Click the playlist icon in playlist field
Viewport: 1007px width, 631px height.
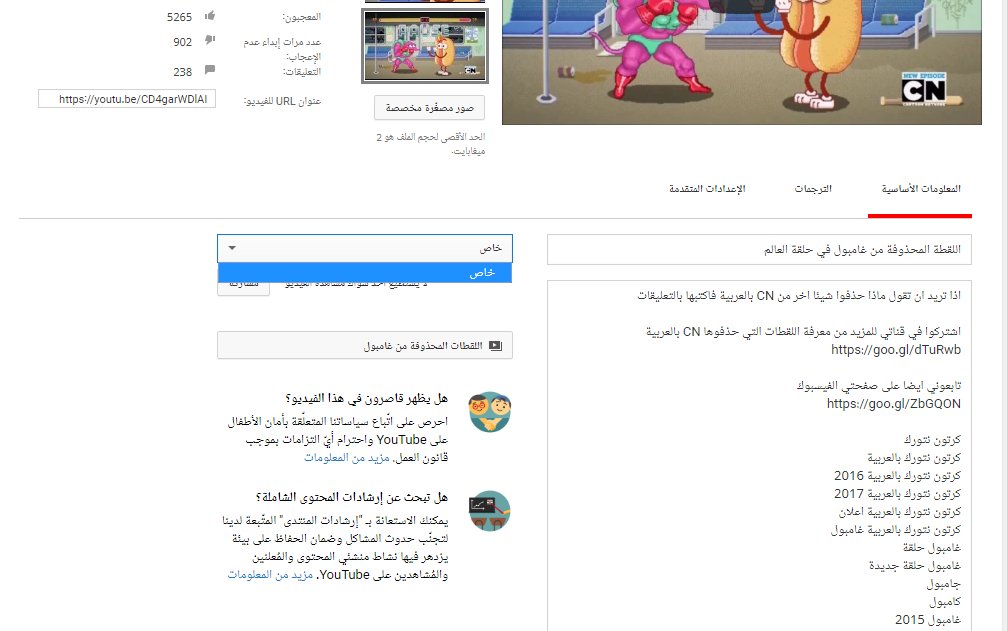tap(495, 345)
